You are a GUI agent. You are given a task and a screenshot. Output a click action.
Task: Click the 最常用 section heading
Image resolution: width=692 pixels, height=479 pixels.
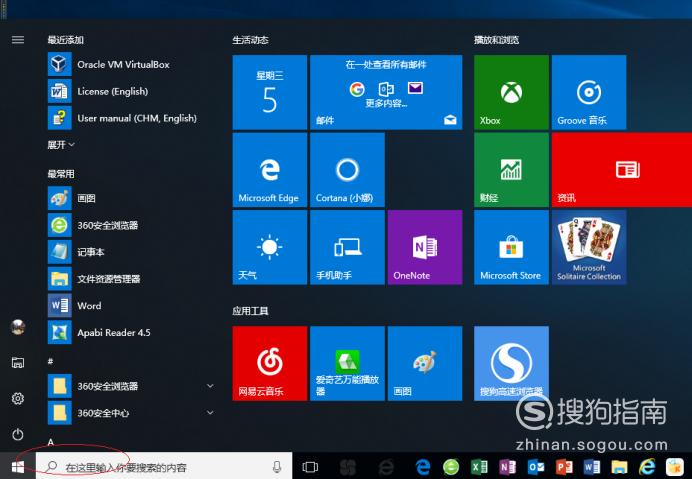tap(61, 174)
